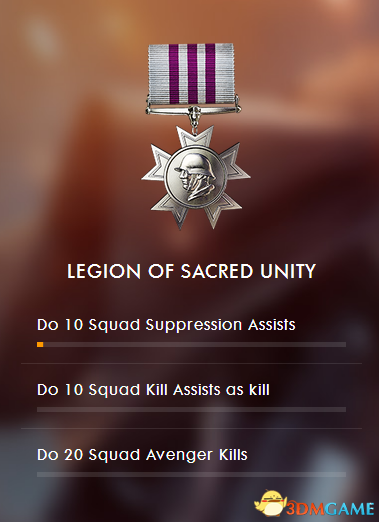This screenshot has width=379, height=522.
Task: Click the purple-striped medal ribbon
Action: (191, 73)
